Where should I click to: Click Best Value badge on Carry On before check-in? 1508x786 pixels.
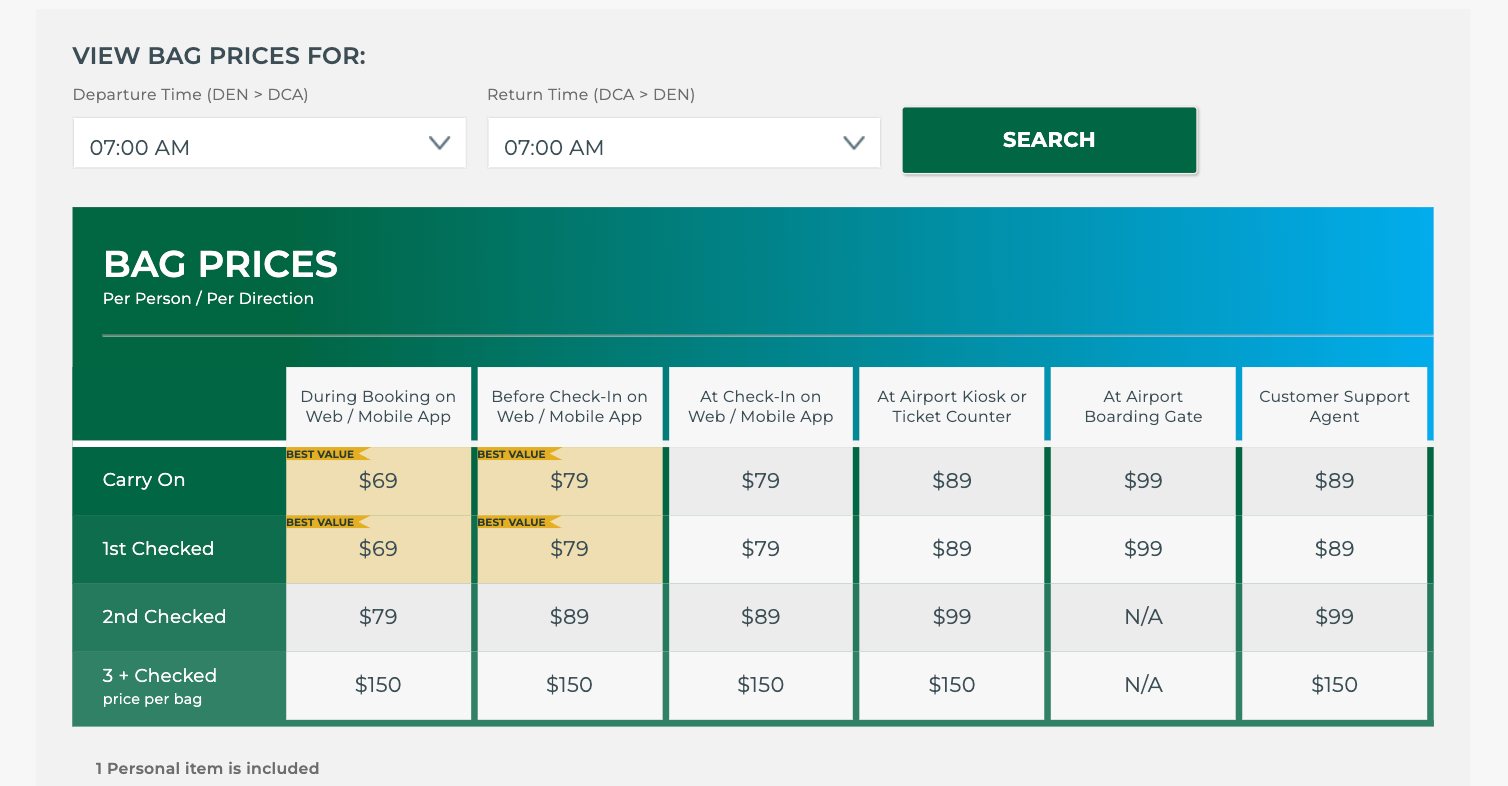(518, 454)
